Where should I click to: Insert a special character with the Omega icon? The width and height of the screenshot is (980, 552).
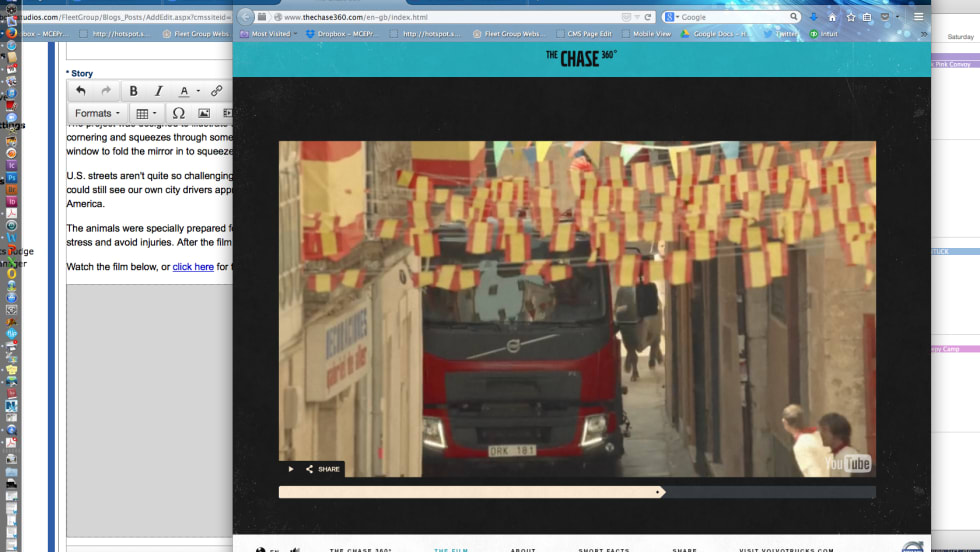(x=178, y=113)
